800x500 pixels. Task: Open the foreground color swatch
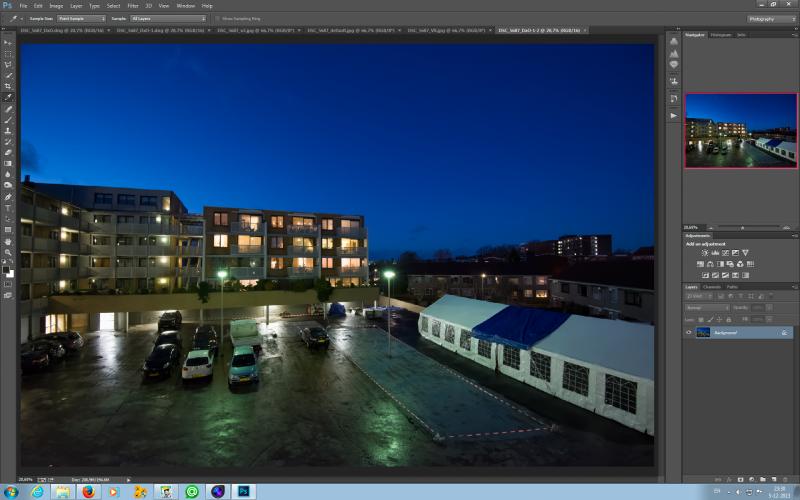(x=6, y=270)
